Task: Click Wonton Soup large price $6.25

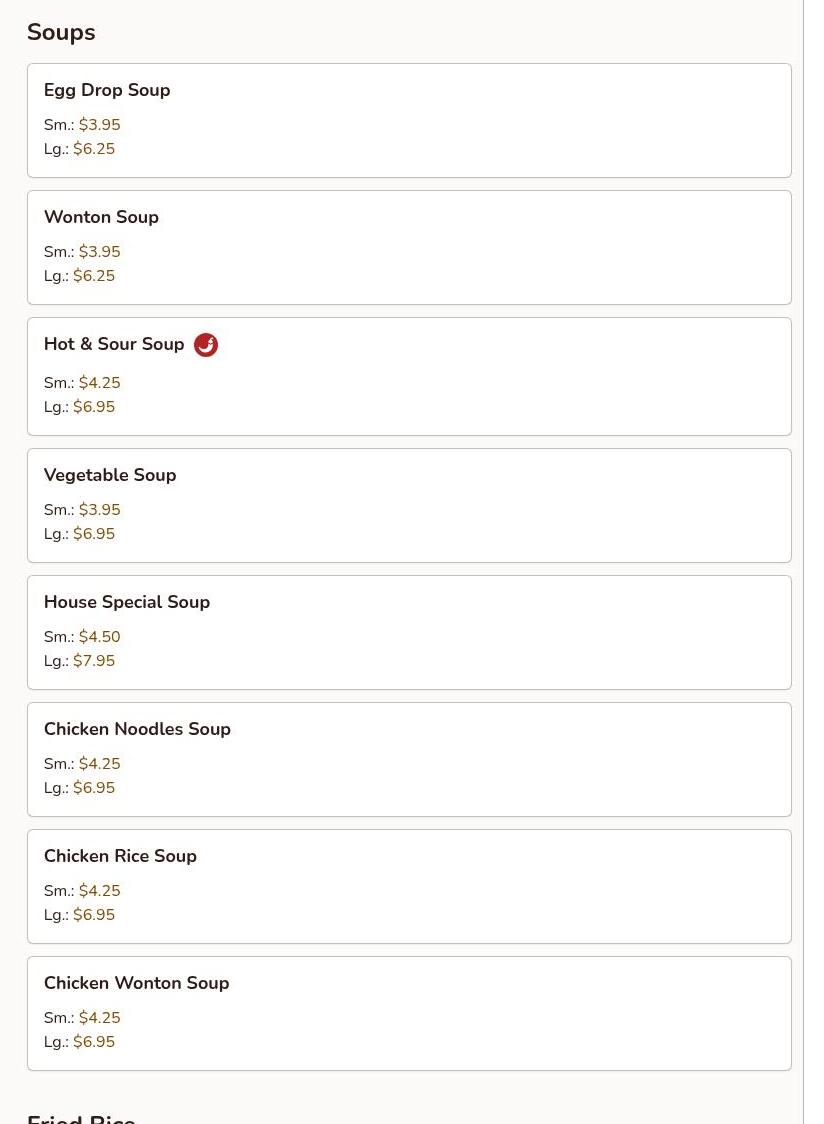Action: (x=94, y=275)
